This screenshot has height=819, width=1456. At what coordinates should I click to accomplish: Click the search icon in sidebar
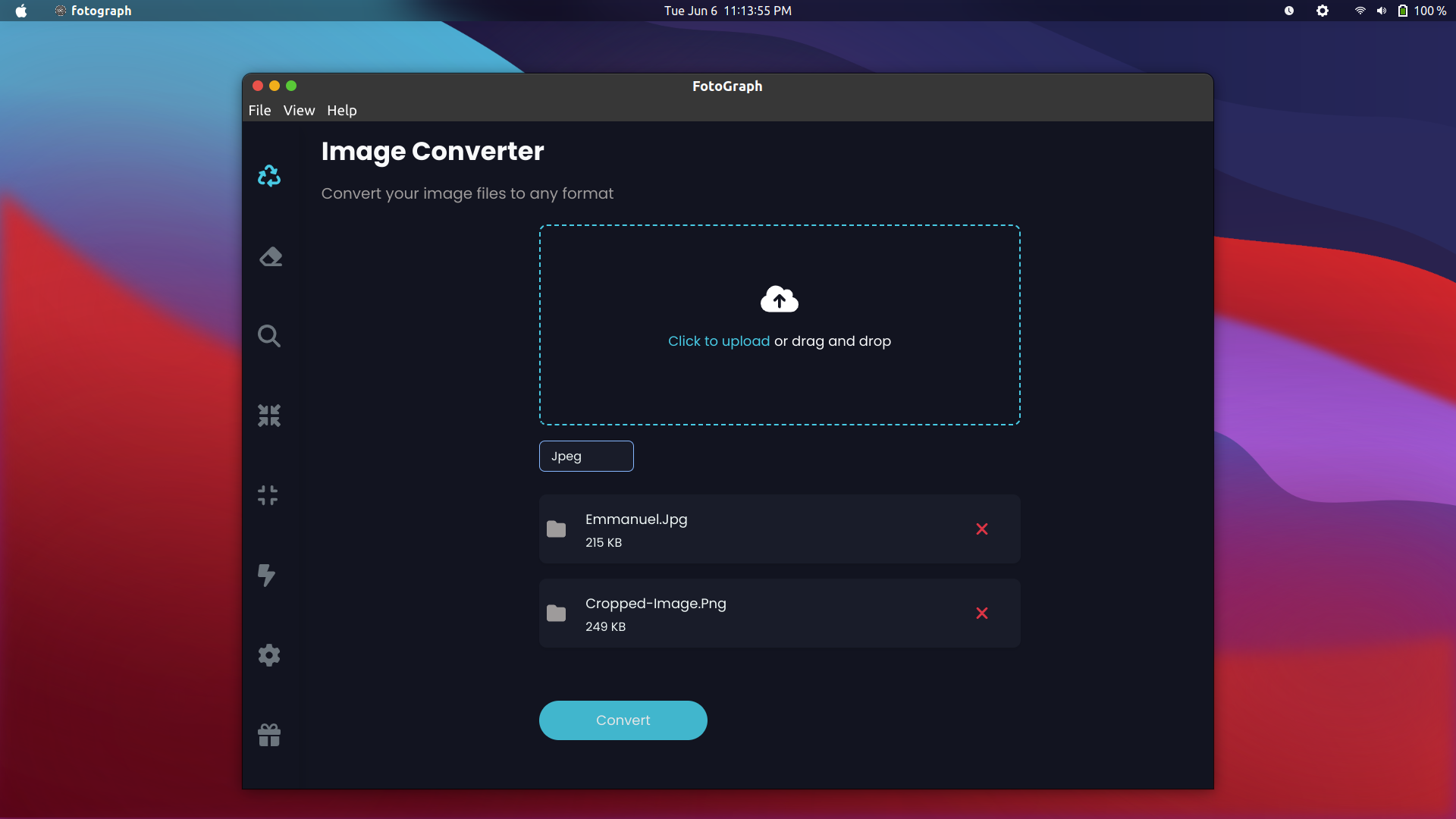click(269, 335)
